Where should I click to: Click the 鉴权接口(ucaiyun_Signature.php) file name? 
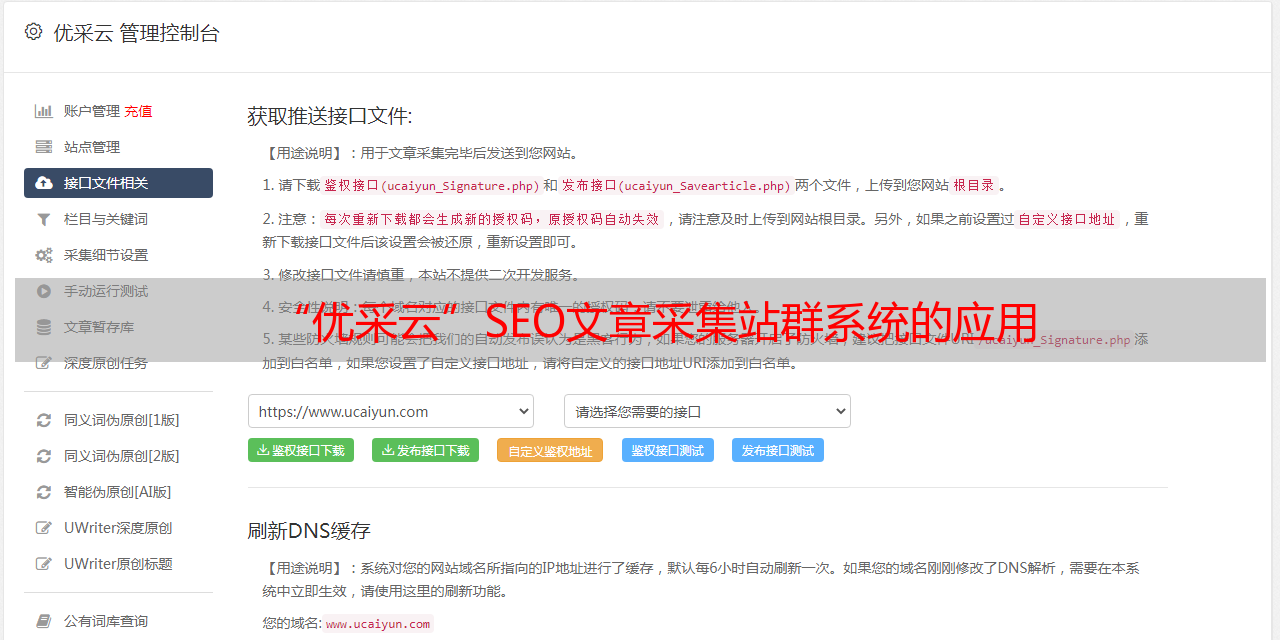[x=432, y=185]
